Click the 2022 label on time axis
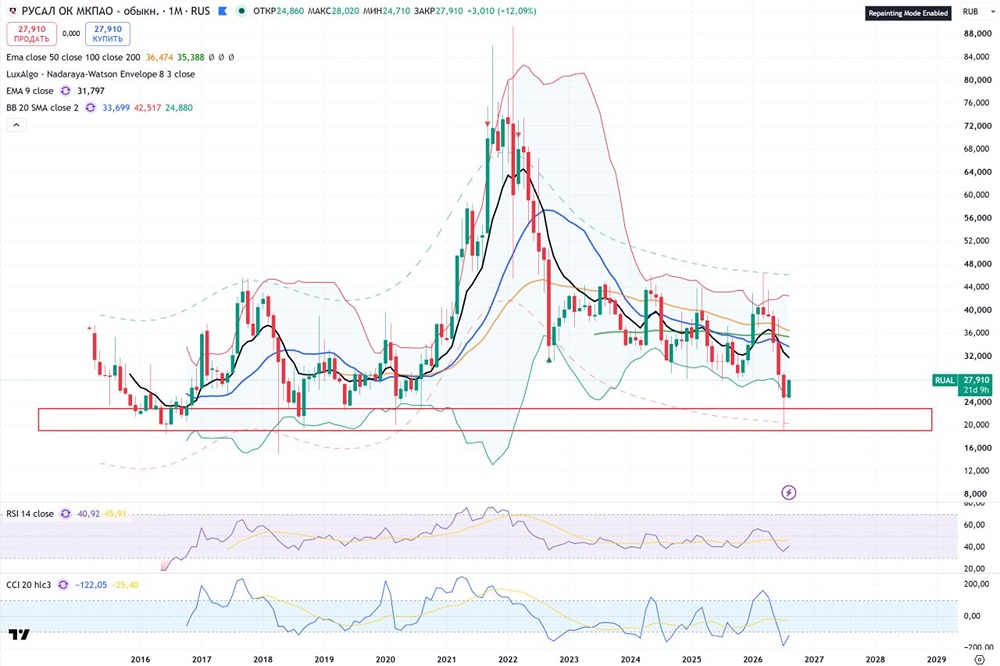This screenshot has height=666, width=1000. coord(508,659)
